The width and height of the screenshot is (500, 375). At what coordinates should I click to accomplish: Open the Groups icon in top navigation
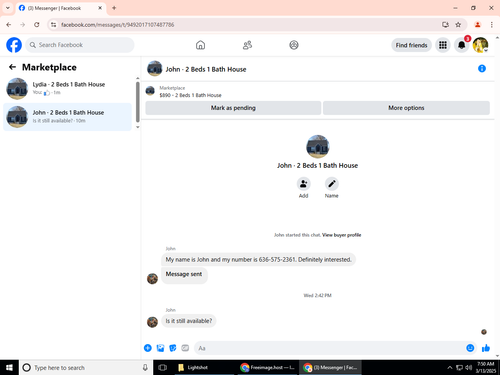294,45
